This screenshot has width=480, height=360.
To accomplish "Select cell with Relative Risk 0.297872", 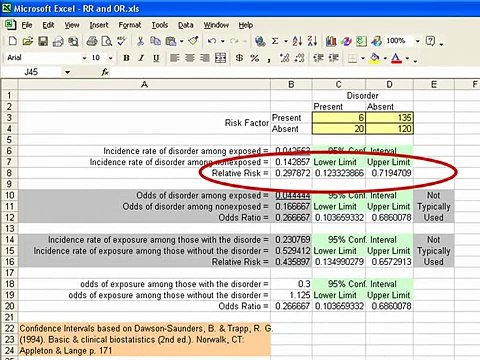I will coord(291,173).
